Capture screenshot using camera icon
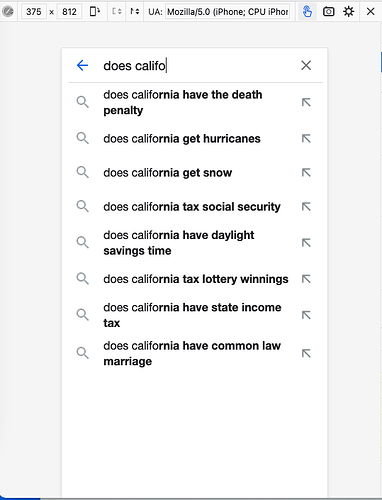382x500 pixels. 328,12
